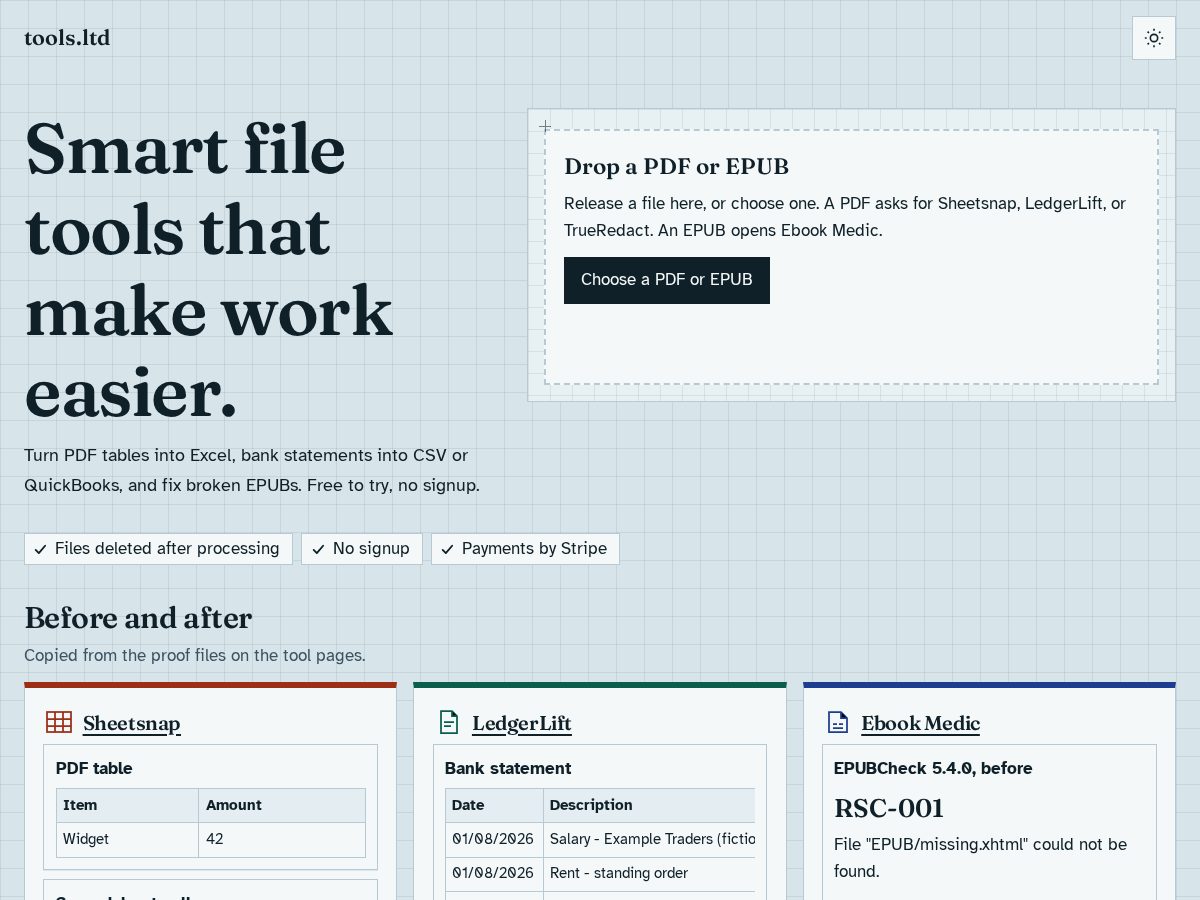The height and width of the screenshot is (900, 1200).
Task: Click the Ebook Medic file icon
Action: (838, 722)
